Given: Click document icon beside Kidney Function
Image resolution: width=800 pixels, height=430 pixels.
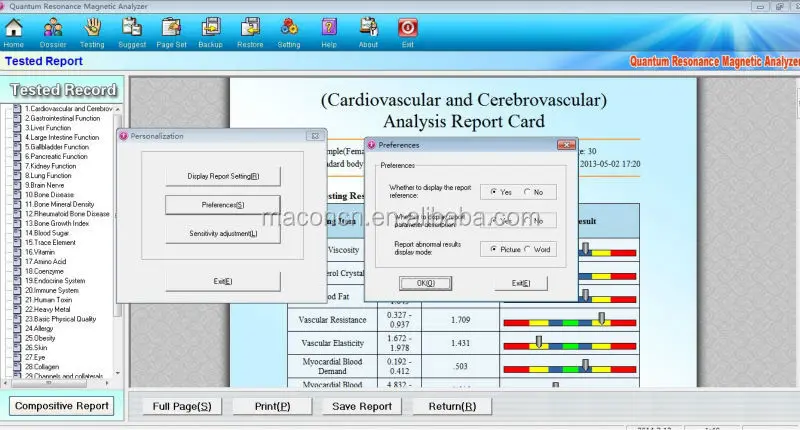Looking at the screenshot, I should [x=17, y=166].
